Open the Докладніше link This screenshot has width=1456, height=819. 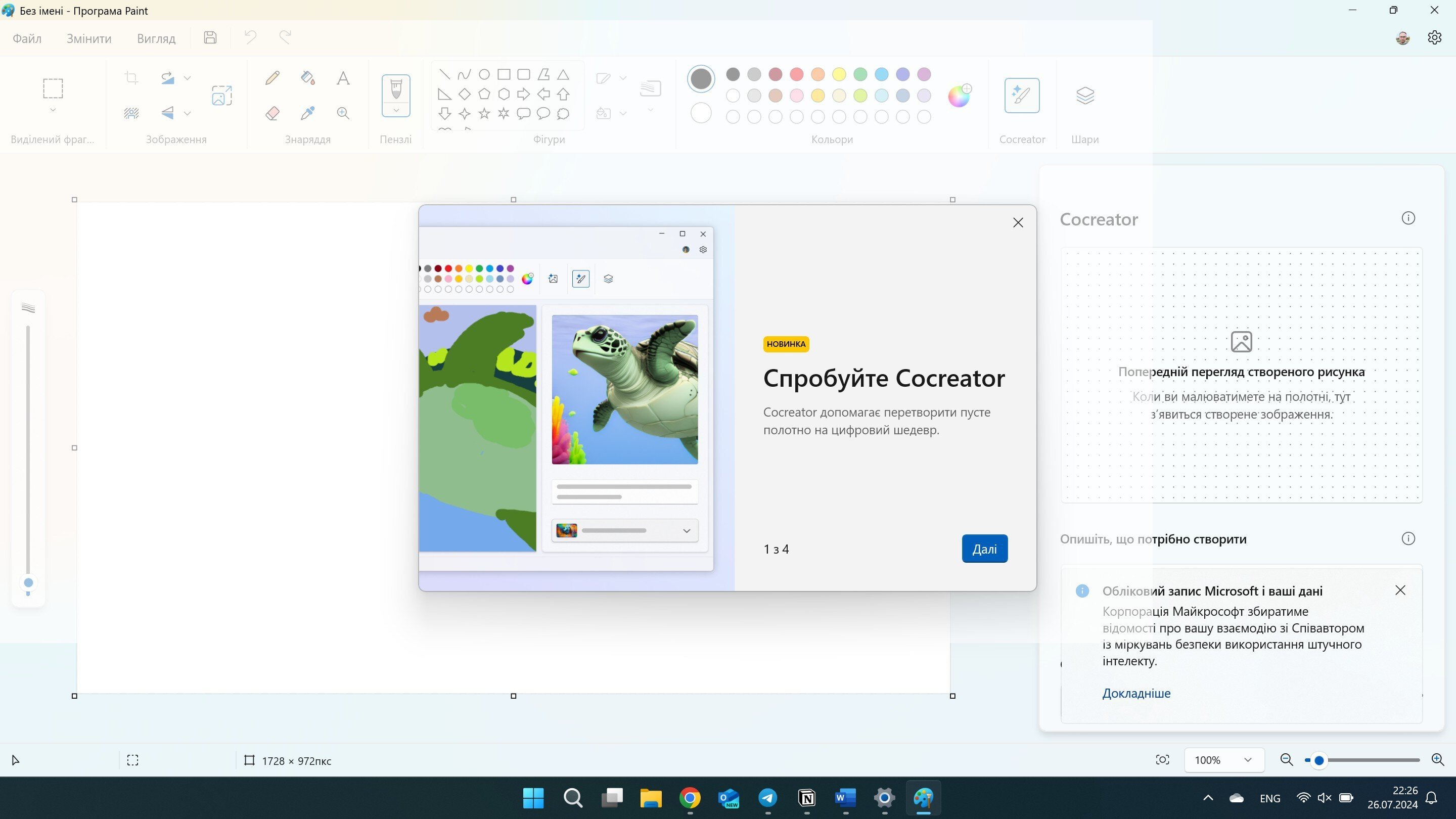click(1136, 693)
